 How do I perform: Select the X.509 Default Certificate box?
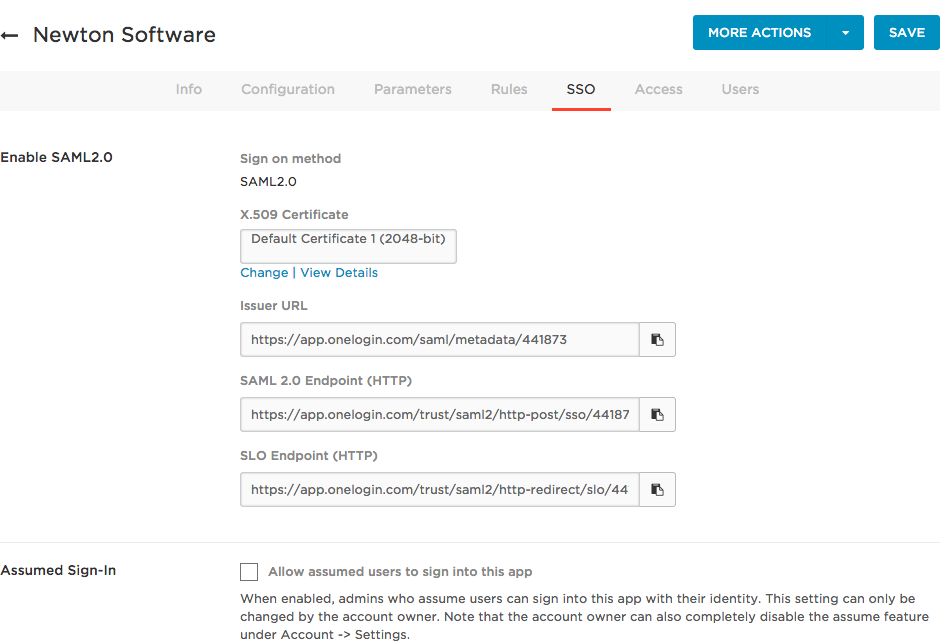[348, 246]
